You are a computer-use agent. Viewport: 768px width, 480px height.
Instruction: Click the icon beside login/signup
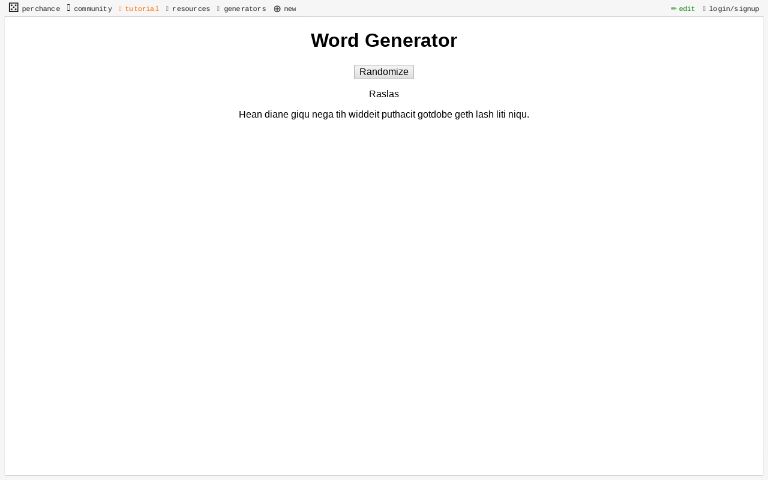click(x=704, y=9)
